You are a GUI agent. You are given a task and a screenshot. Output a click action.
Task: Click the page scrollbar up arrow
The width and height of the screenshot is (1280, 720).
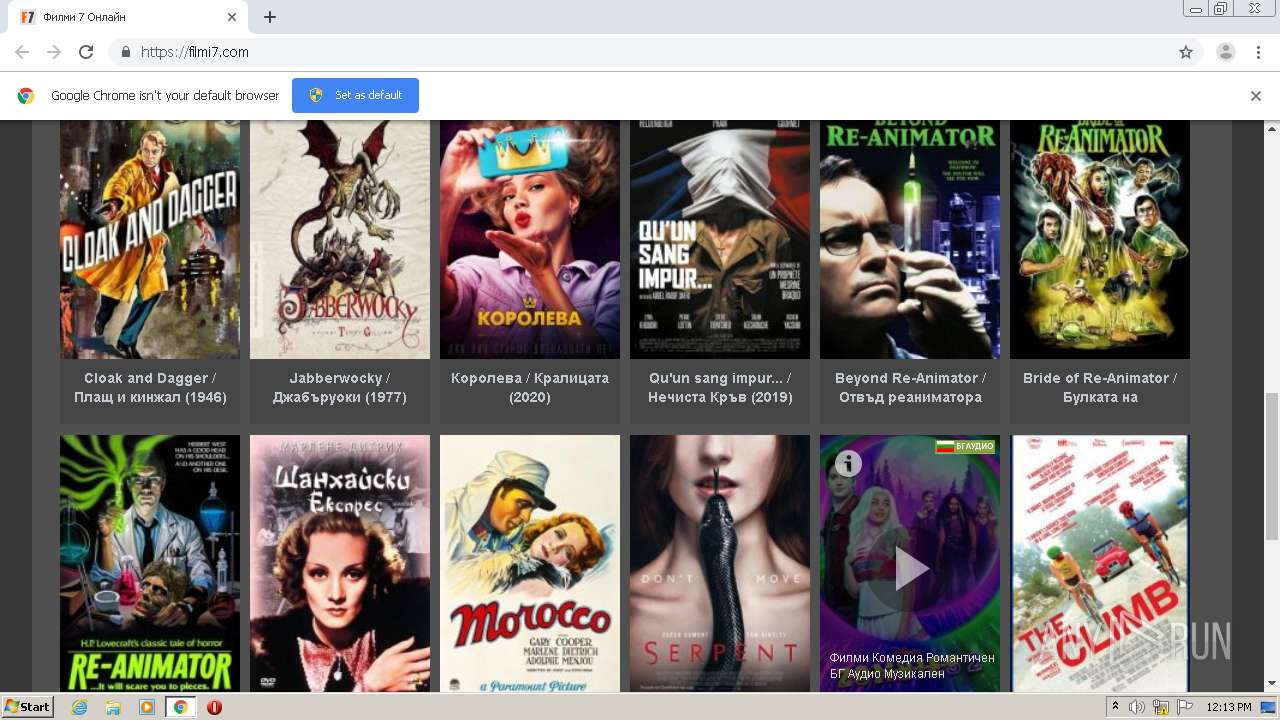(x=1272, y=128)
